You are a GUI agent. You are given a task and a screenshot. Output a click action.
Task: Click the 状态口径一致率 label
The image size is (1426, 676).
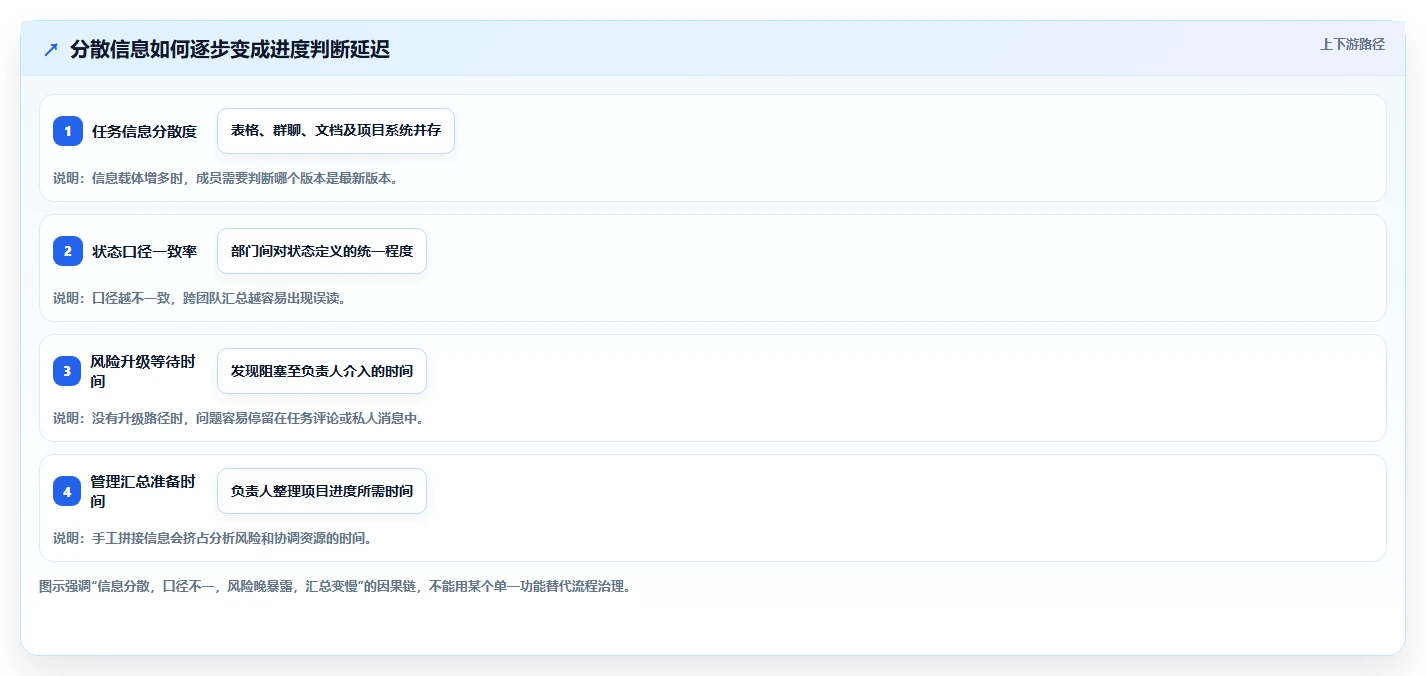click(x=144, y=251)
